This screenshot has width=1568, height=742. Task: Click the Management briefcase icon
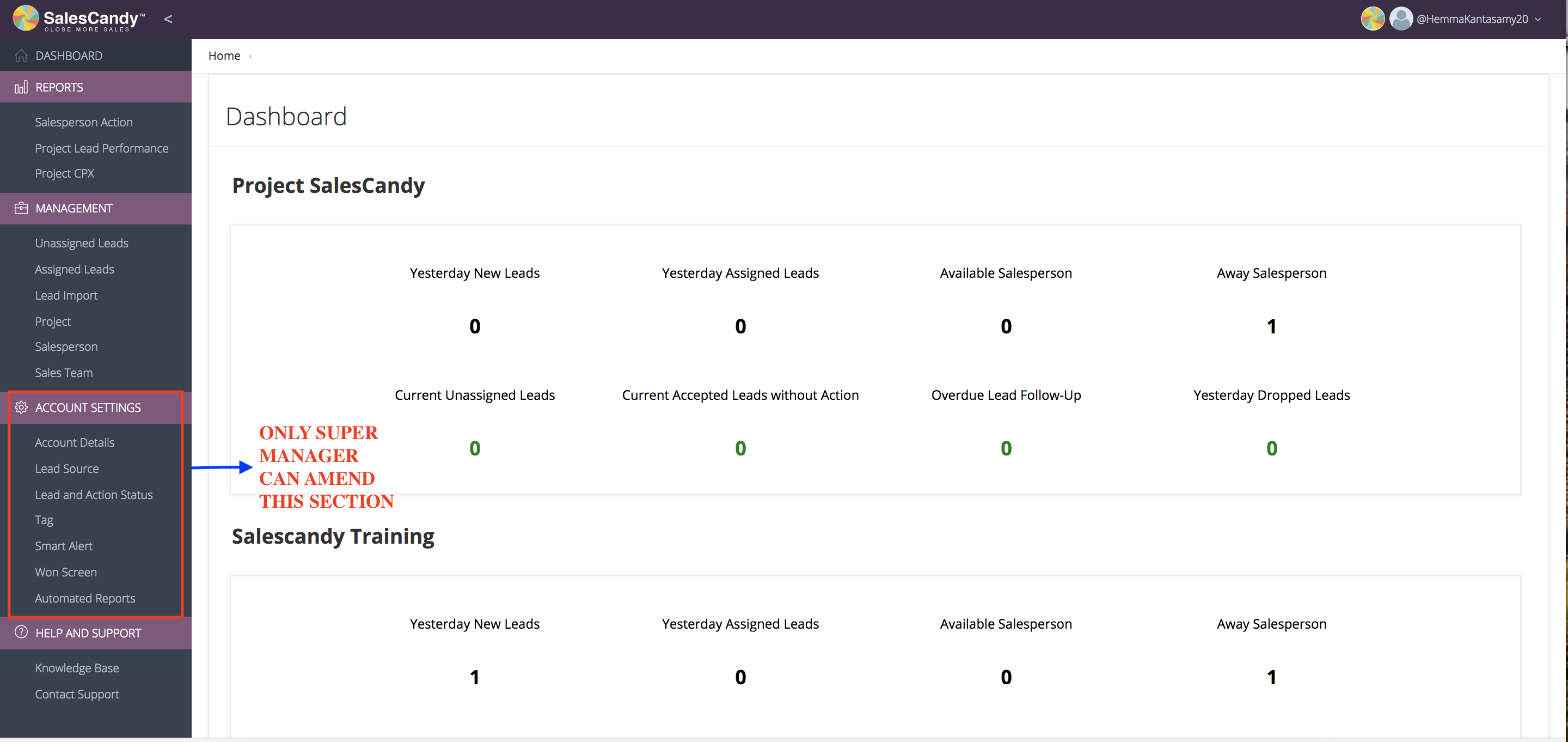pyautogui.click(x=21, y=208)
